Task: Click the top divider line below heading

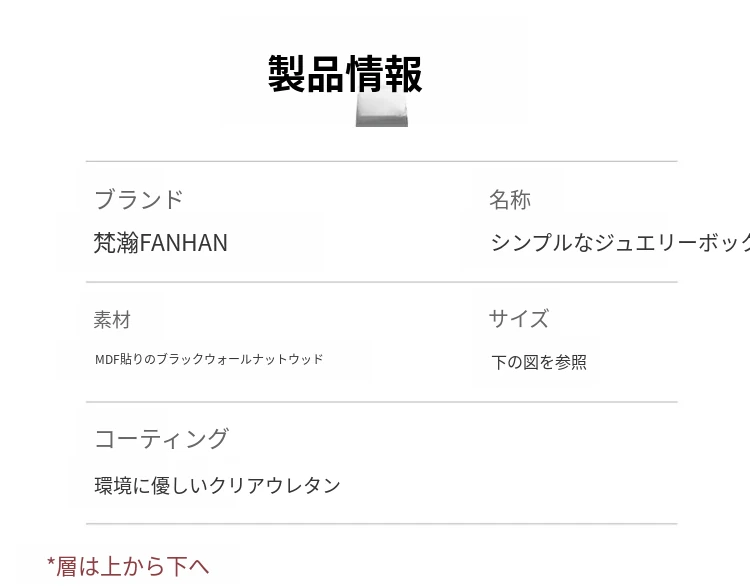Action: coord(381,161)
